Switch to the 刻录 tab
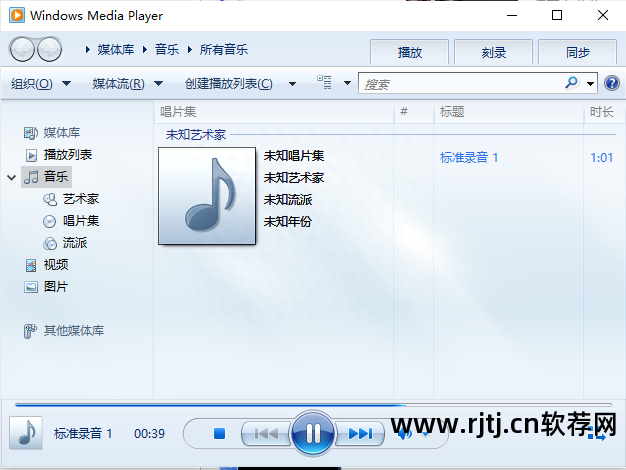The image size is (626, 470). (493, 52)
